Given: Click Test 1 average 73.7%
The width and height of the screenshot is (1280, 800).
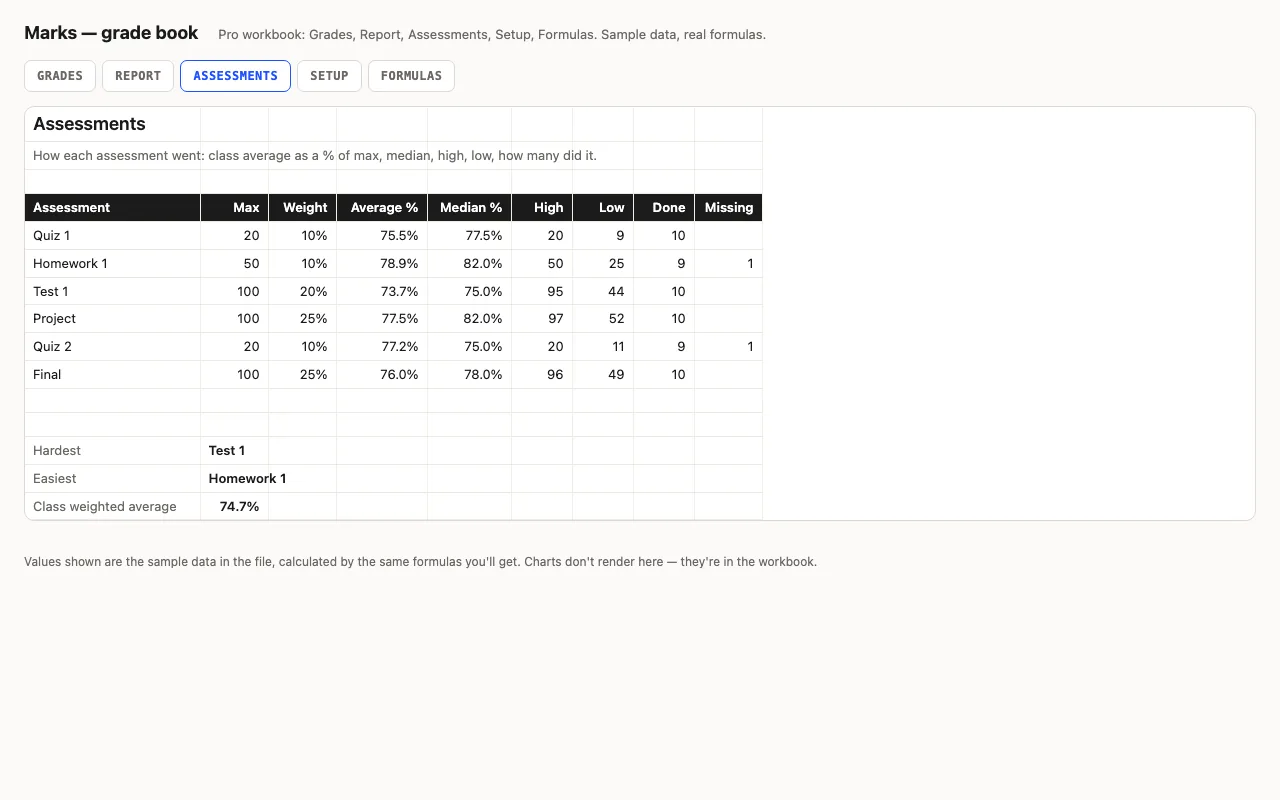Looking at the screenshot, I should click(x=382, y=292).
